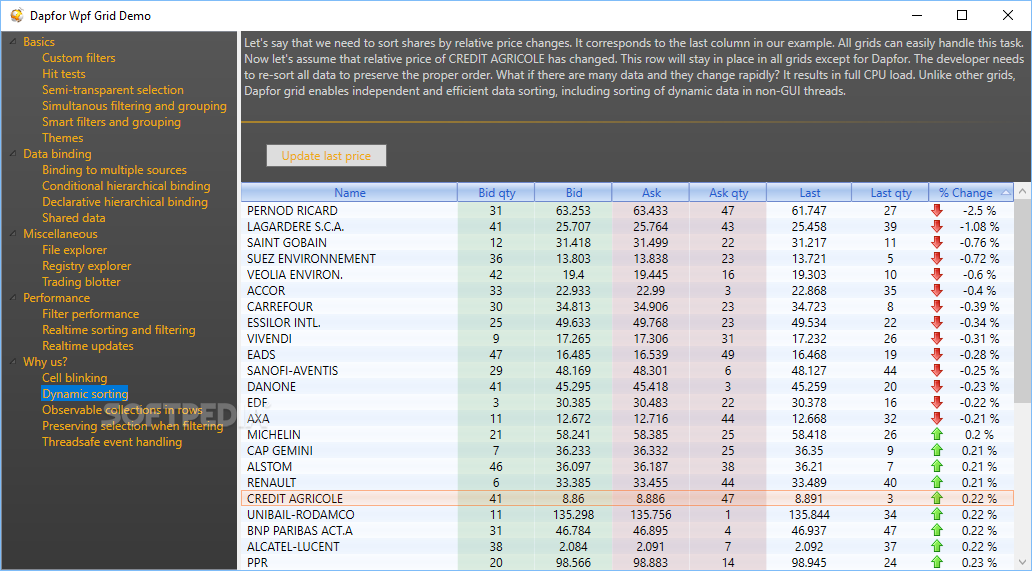Sort by the Bid column header
This screenshot has width=1032, height=571.
[573, 193]
